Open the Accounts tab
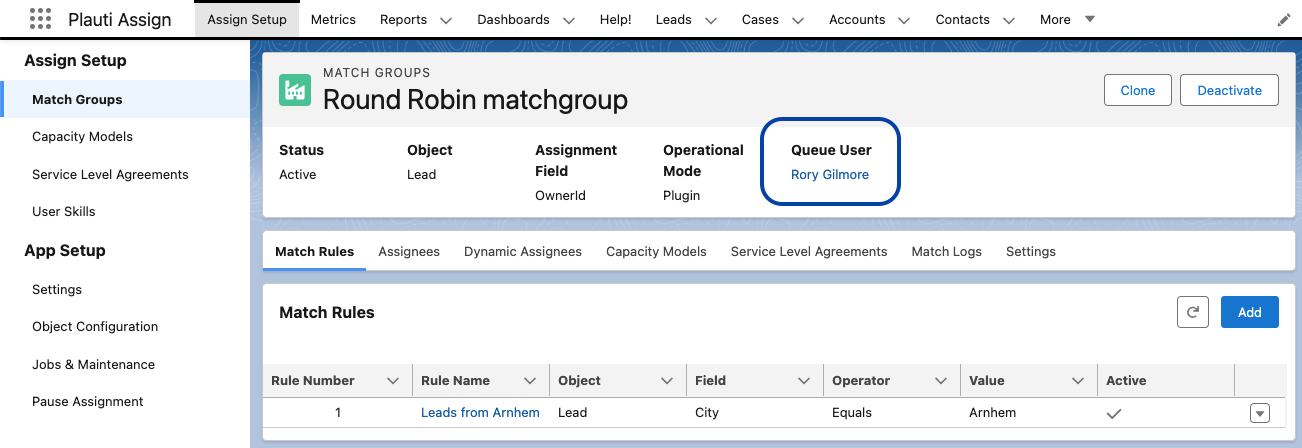This screenshot has height=448, width=1302. click(857, 19)
